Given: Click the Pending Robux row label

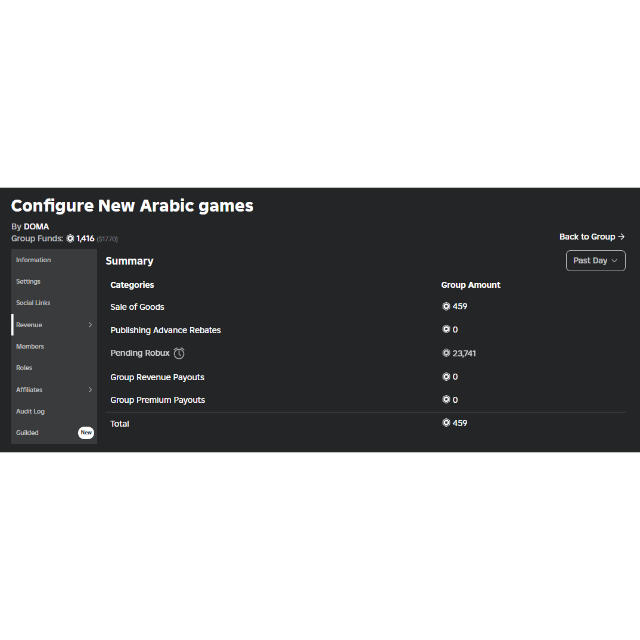Looking at the screenshot, I should point(140,353).
